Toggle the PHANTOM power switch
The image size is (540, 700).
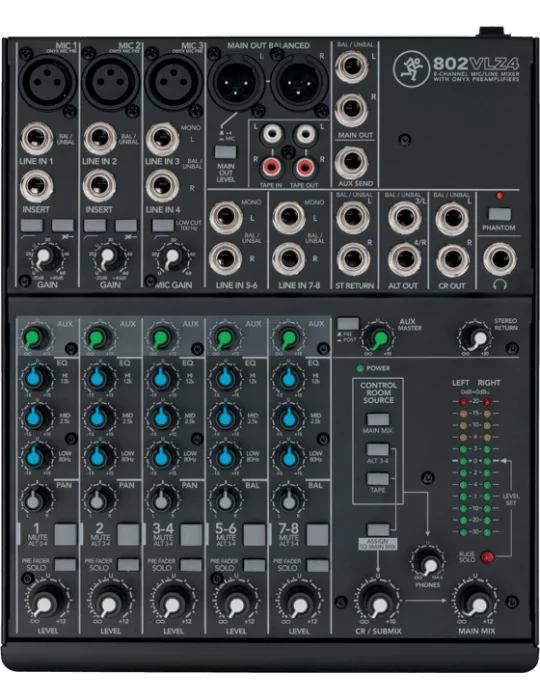tap(499, 214)
